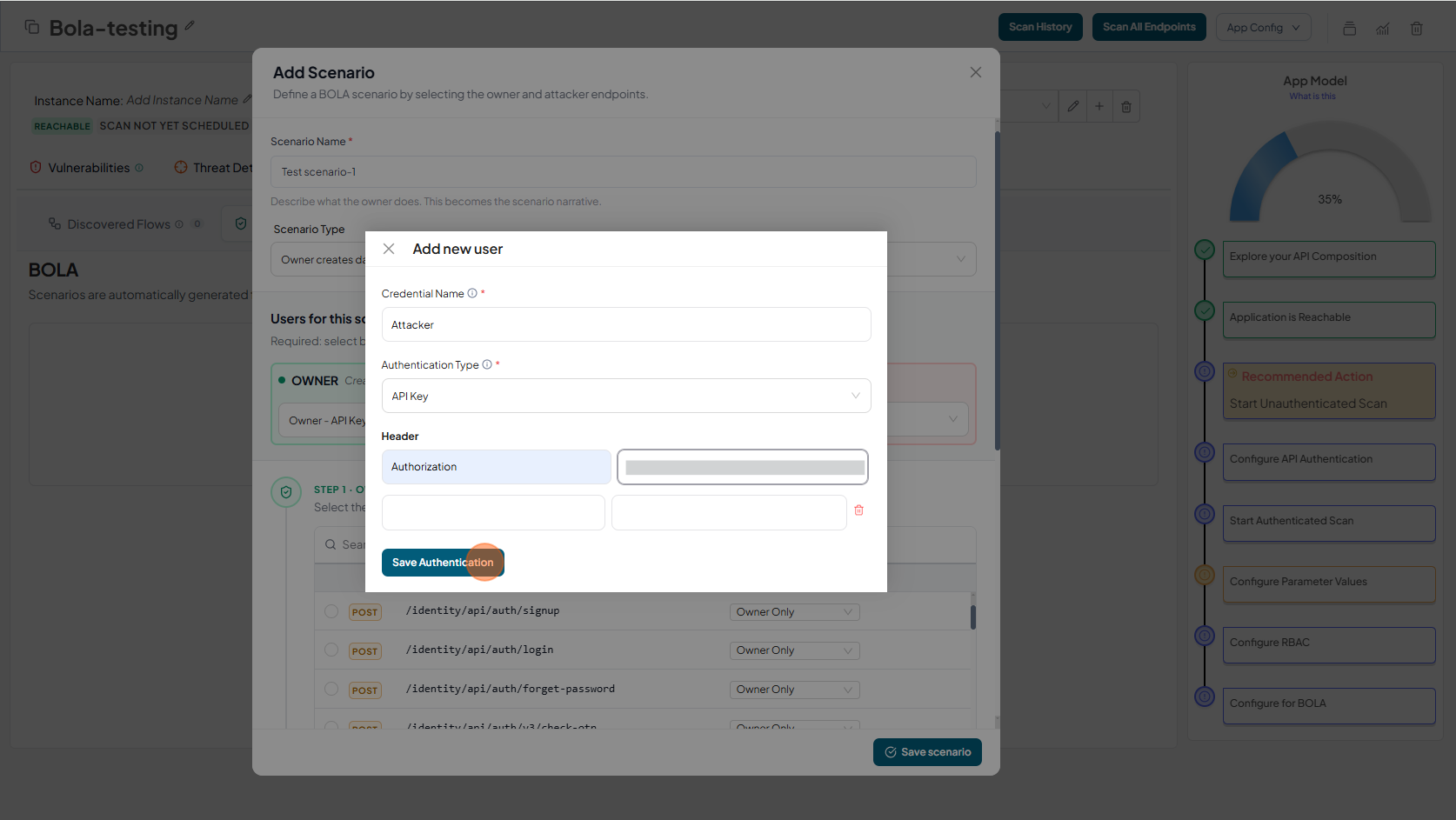The width and height of the screenshot is (1456, 820).
Task: Open Owner Only dropdown for signup endpoint
Action: pyautogui.click(x=793, y=612)
